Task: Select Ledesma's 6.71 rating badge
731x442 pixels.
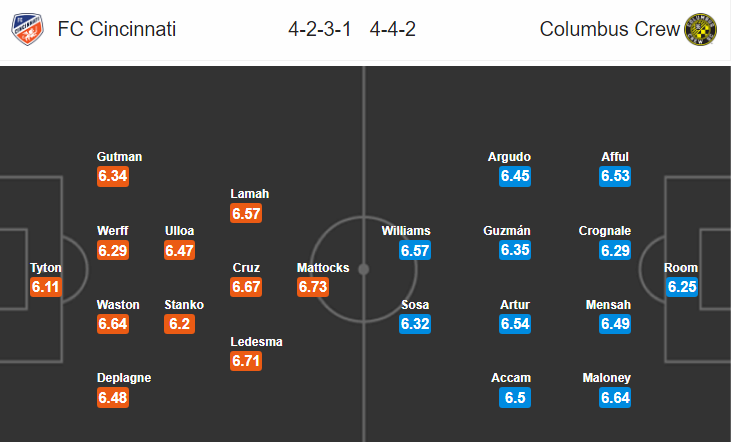Action: pyautogui.click(x=246, y=361)
